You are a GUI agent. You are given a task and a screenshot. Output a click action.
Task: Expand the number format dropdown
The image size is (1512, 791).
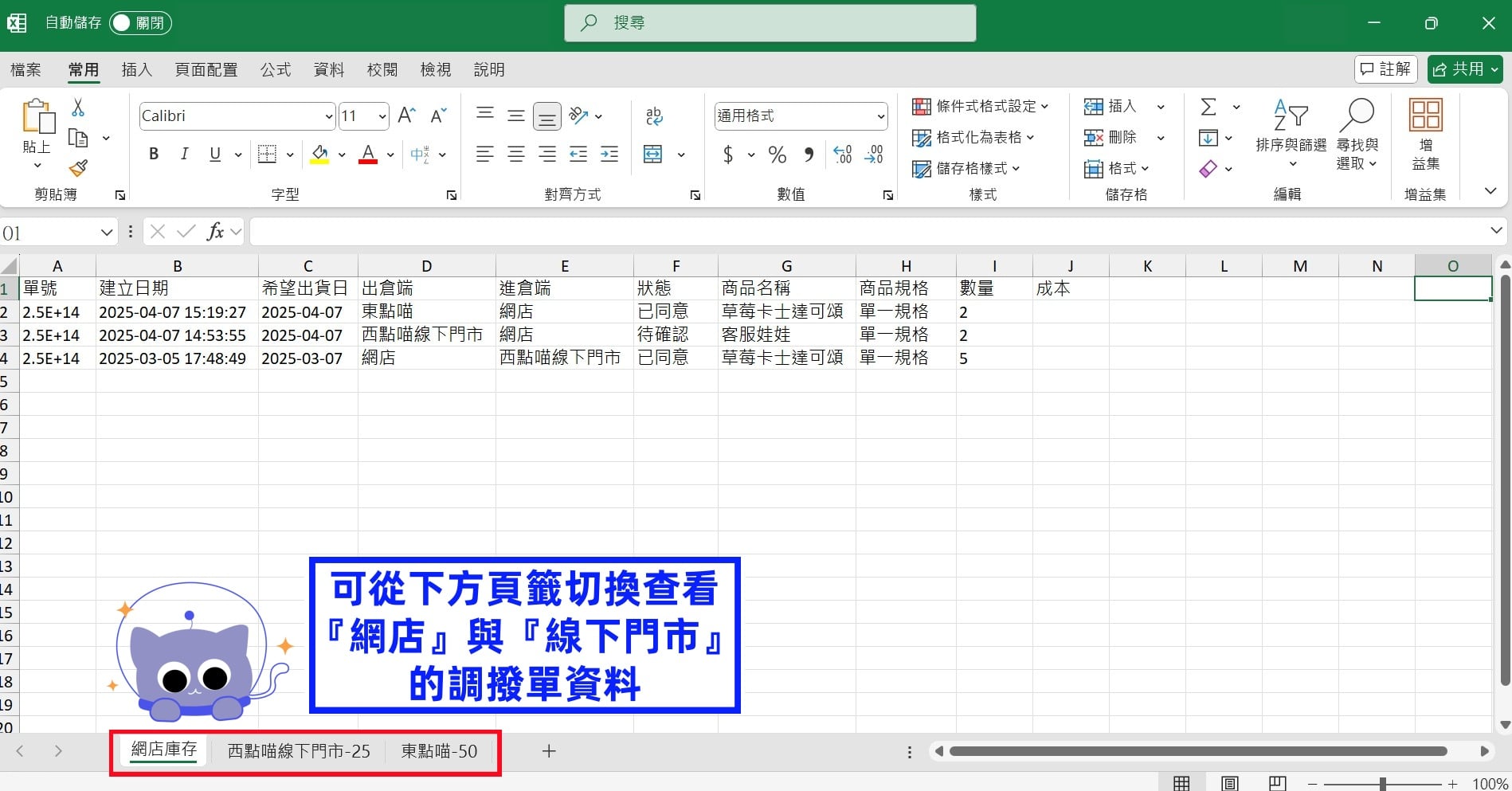880,116
